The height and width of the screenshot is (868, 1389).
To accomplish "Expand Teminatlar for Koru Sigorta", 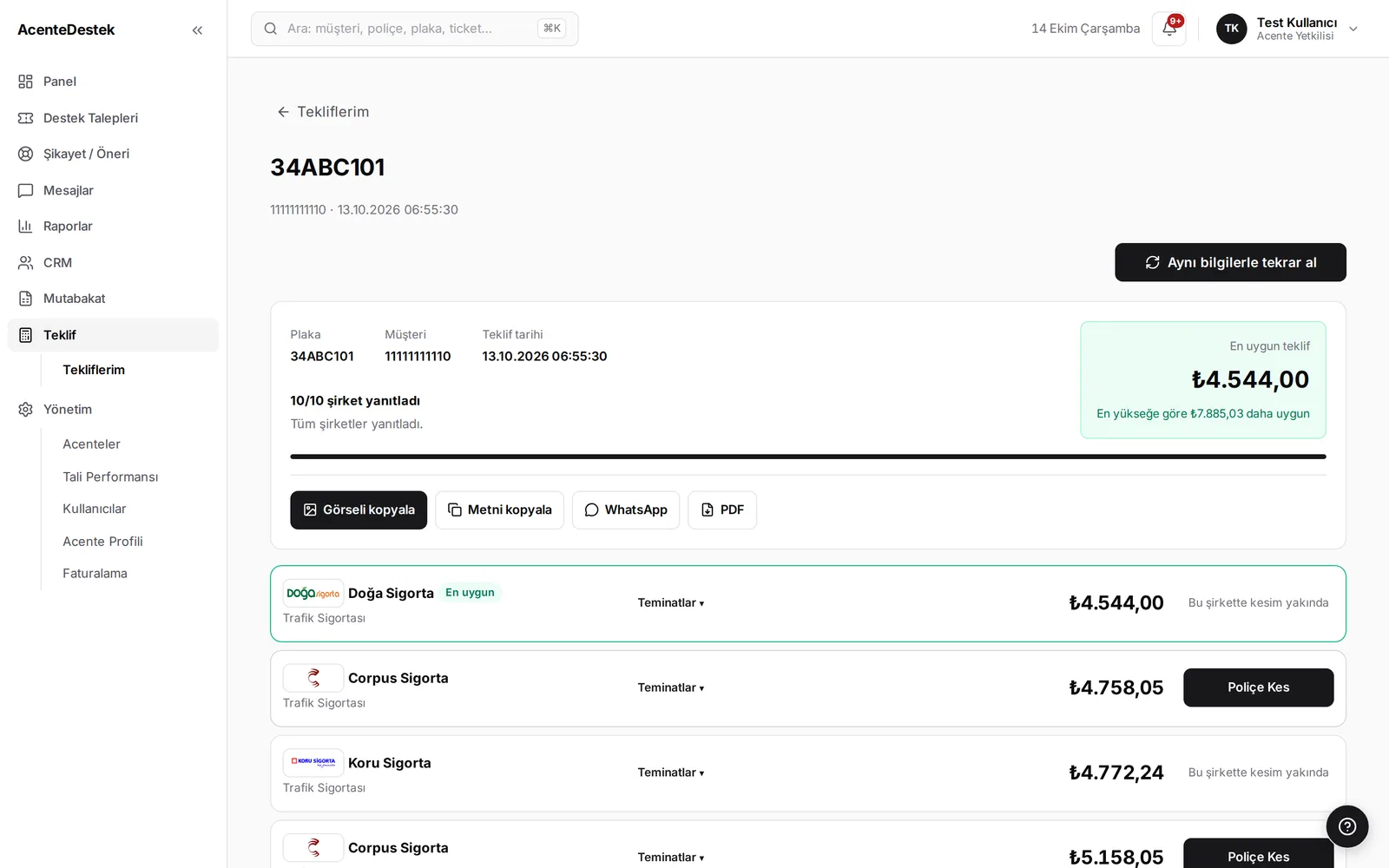I will [x=670, y=773].
